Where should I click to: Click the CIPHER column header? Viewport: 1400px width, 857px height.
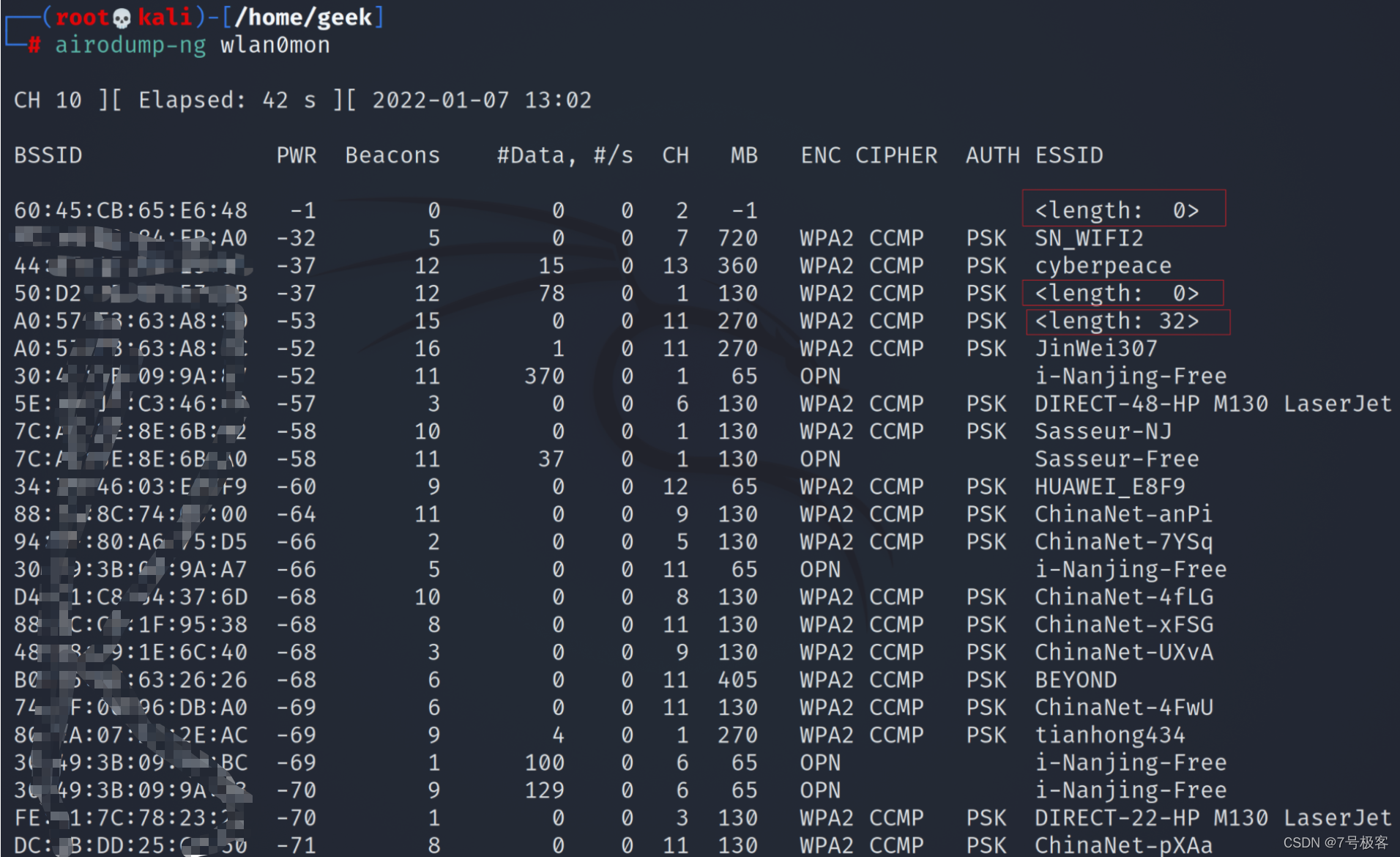coord(896,155)
